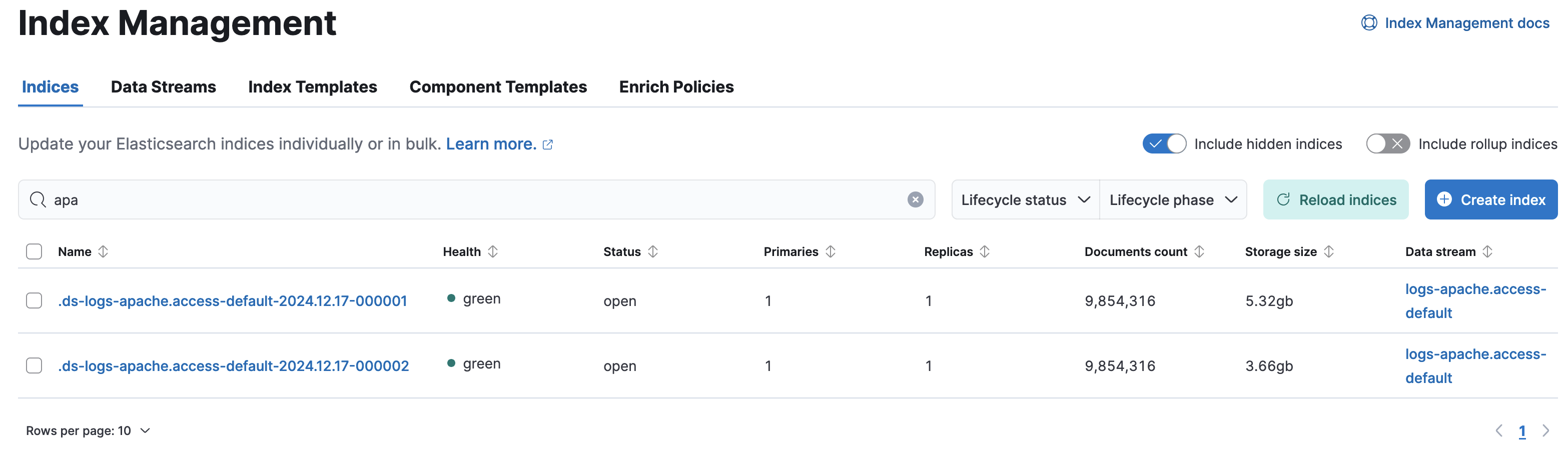Click the Name column sort icon
Screen dimensions: 1568x466
click(x=104, y=251)
